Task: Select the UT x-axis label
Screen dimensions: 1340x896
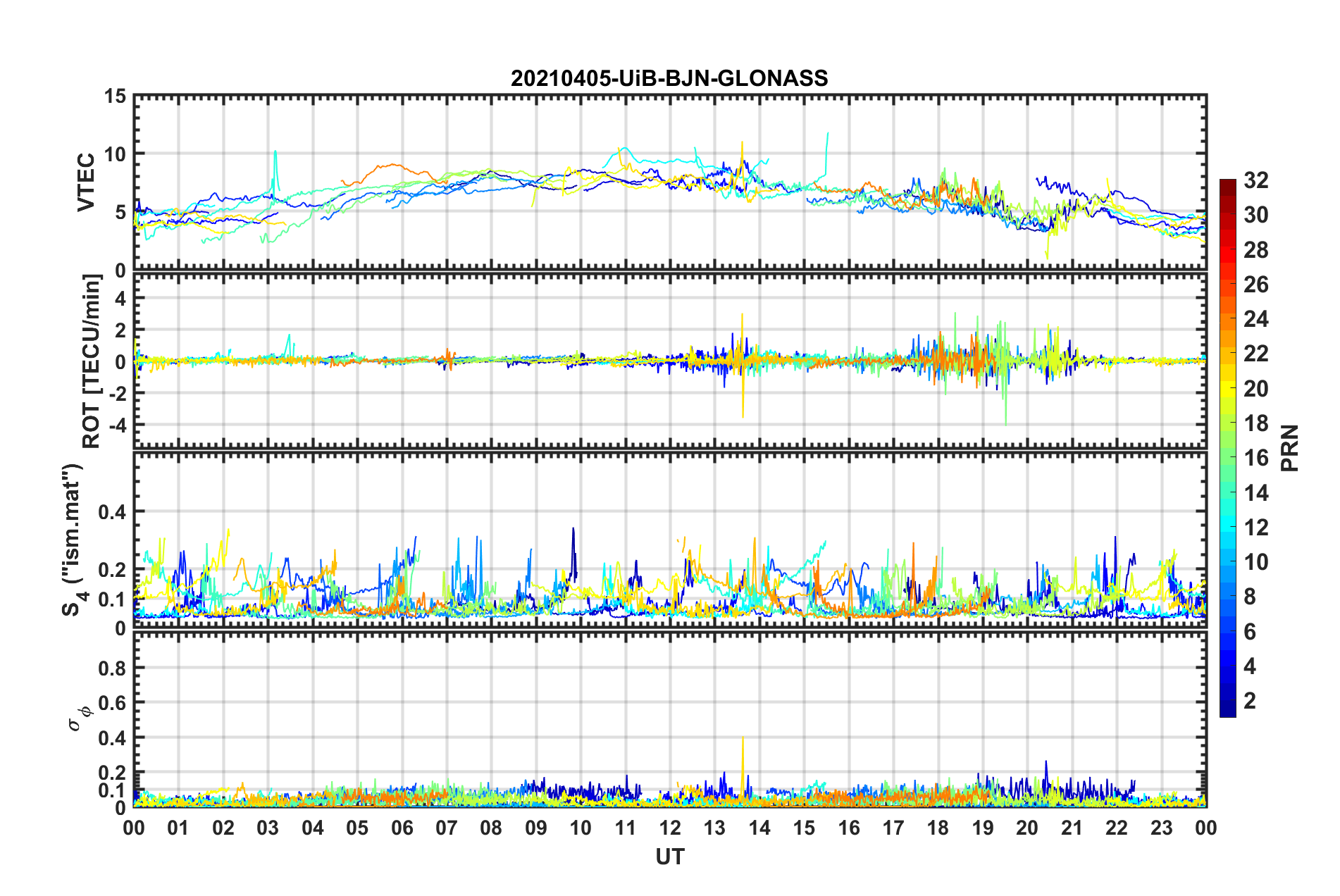Action: [670, 857]
